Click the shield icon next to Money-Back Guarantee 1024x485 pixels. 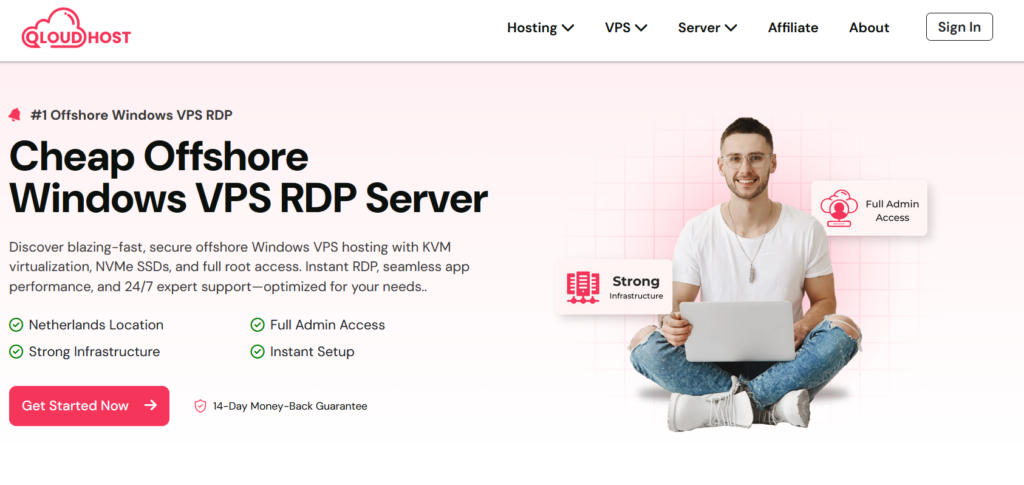click(200, 406)
